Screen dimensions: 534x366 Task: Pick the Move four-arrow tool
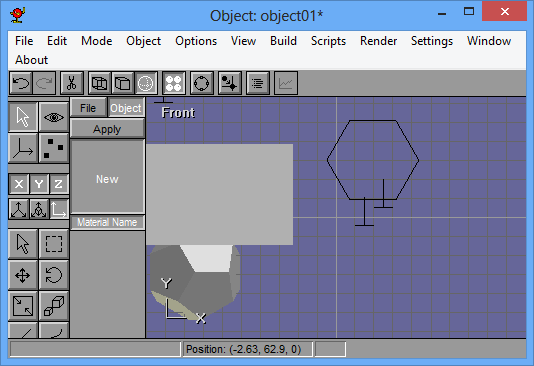coord(23,275)
